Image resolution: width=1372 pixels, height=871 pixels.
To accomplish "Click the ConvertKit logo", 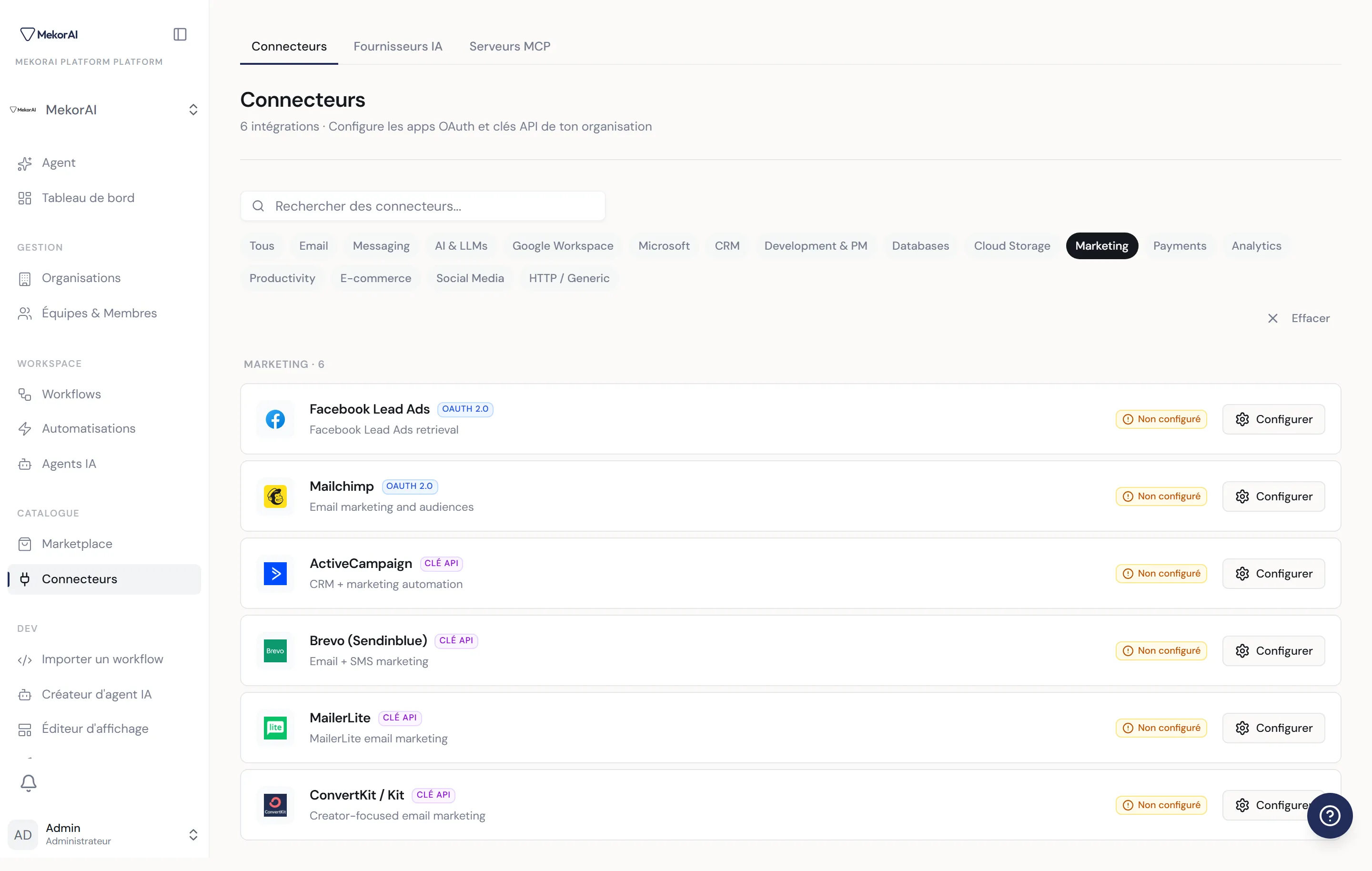I will tap(275, 805).
